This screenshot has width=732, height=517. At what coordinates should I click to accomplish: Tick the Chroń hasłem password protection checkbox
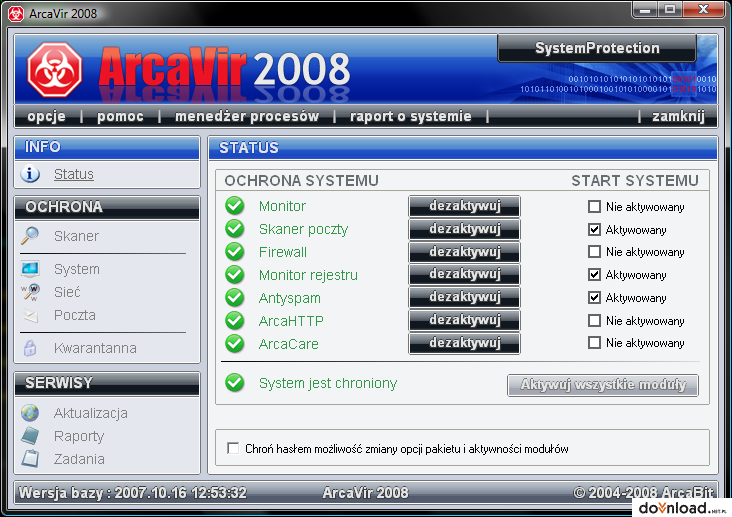click(232, 448)
